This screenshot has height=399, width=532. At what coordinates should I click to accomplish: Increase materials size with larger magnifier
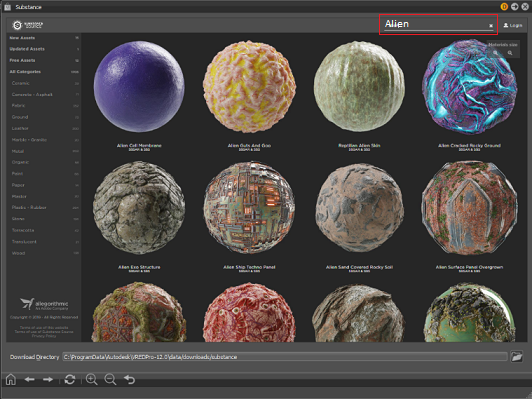click(x=510, y=53)
